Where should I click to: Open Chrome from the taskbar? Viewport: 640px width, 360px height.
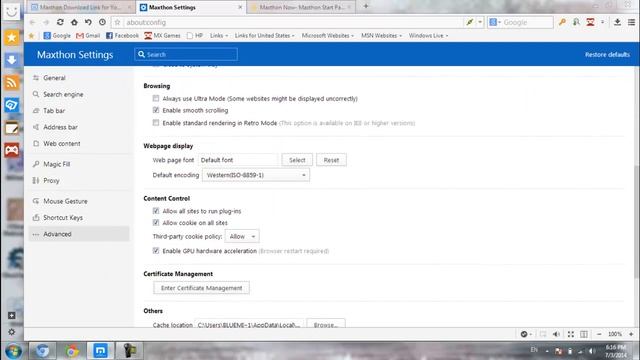72,351
